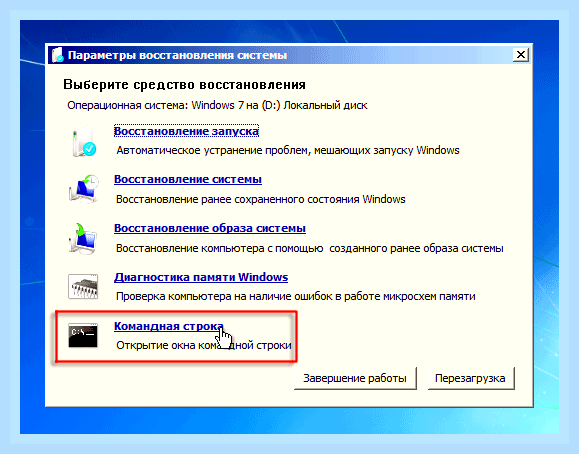Image resolution: width=579 pixels, height=454 pixels.
Task: Click the Автоматическое устранение проблем description
Action: (288, 150)
